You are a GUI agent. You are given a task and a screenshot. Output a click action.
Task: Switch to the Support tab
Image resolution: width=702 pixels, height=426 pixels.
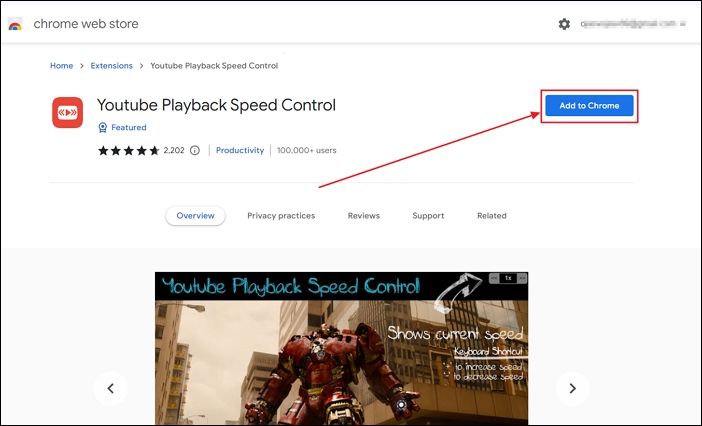(428, 216)
